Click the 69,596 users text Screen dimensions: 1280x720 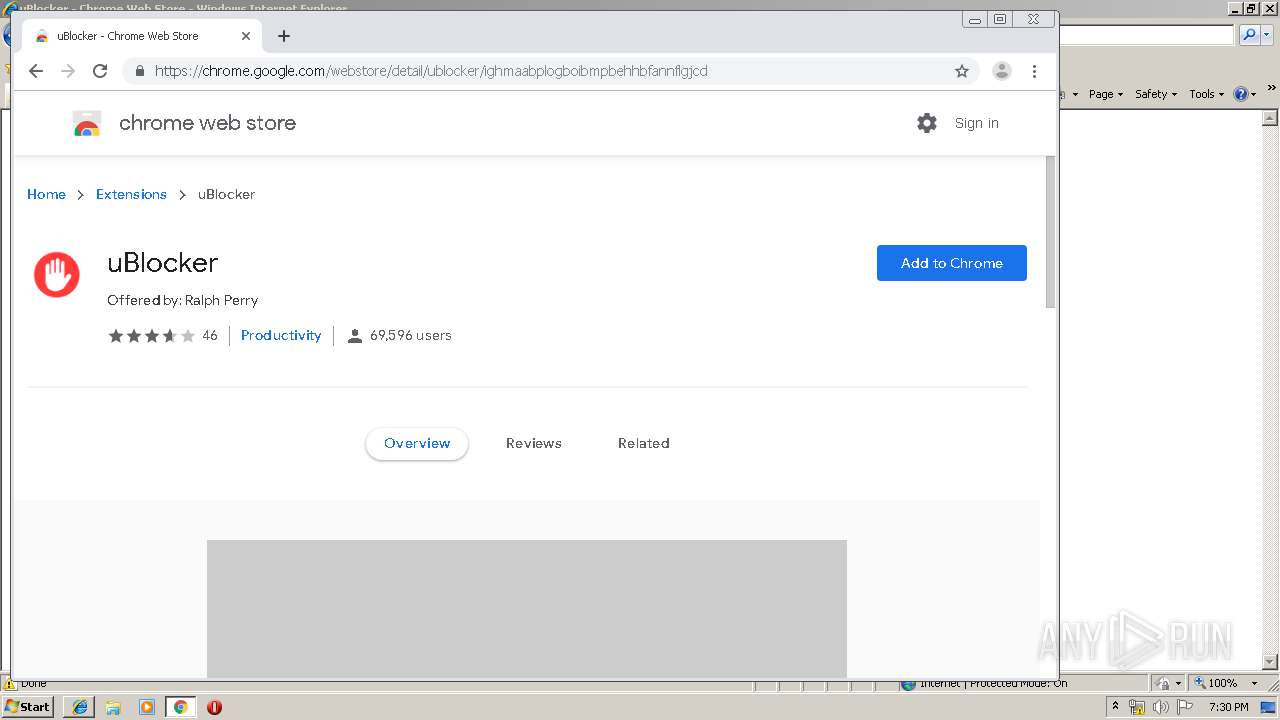click(410, 335)
